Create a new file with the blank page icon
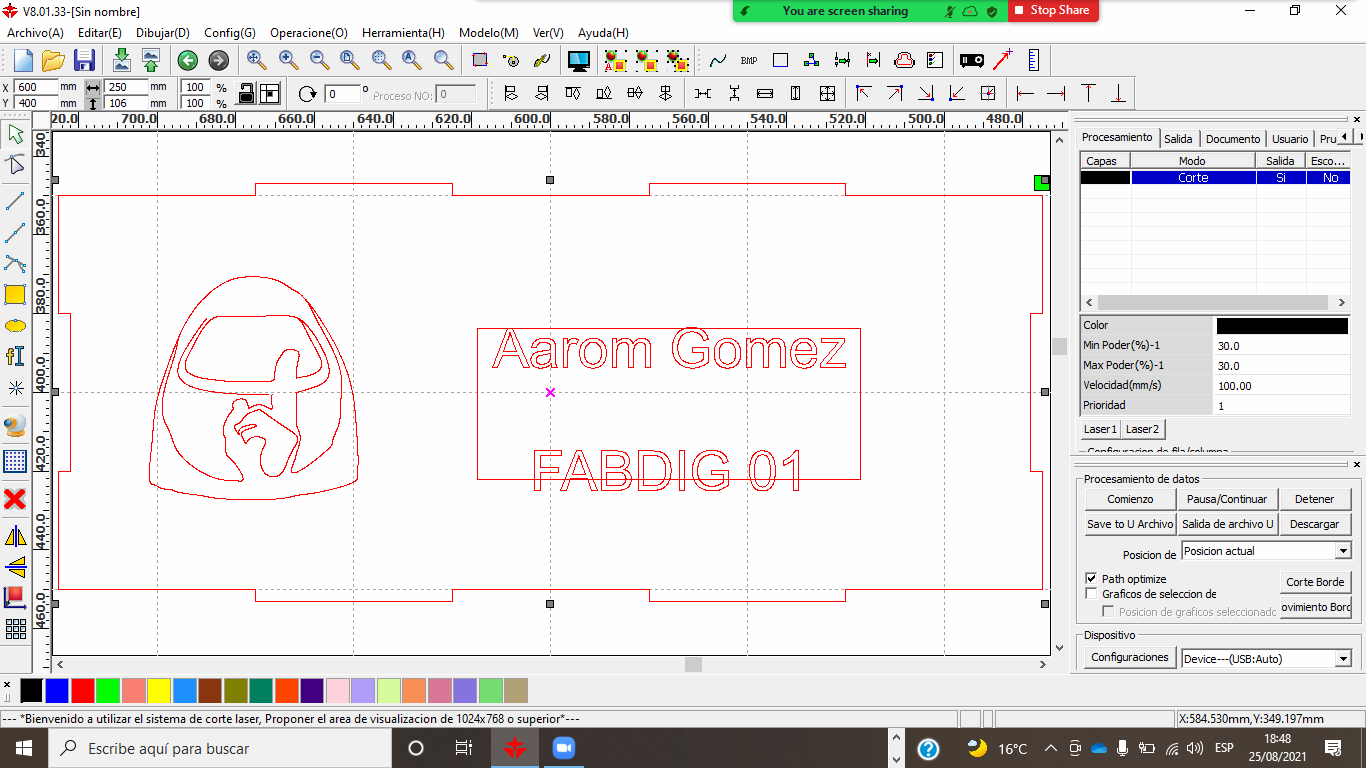The height and width of the screenshot is (768, 1366). pos(23,60)
